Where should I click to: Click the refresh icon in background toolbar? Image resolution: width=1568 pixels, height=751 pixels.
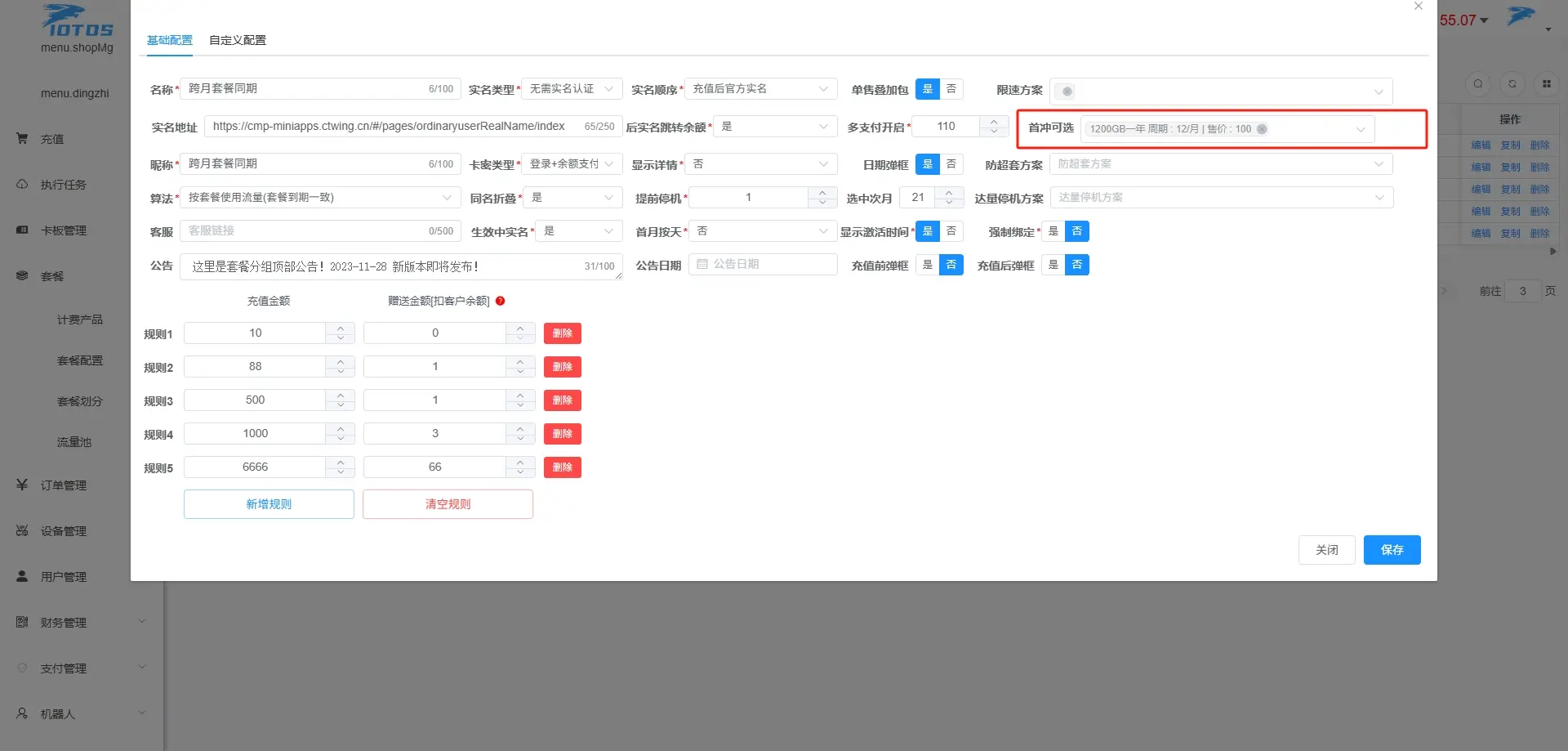[1512, 83]
